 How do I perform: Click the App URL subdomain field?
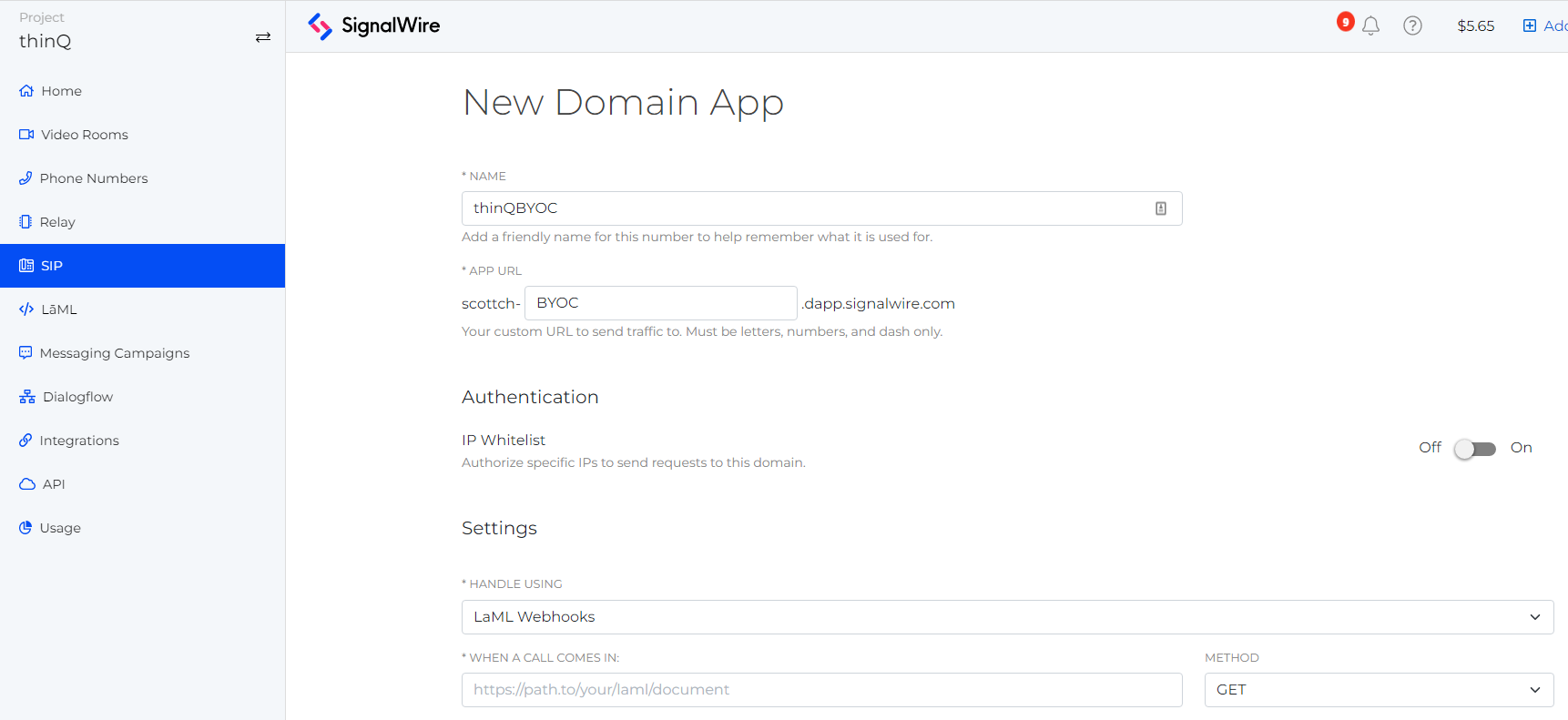click(660, 303)
